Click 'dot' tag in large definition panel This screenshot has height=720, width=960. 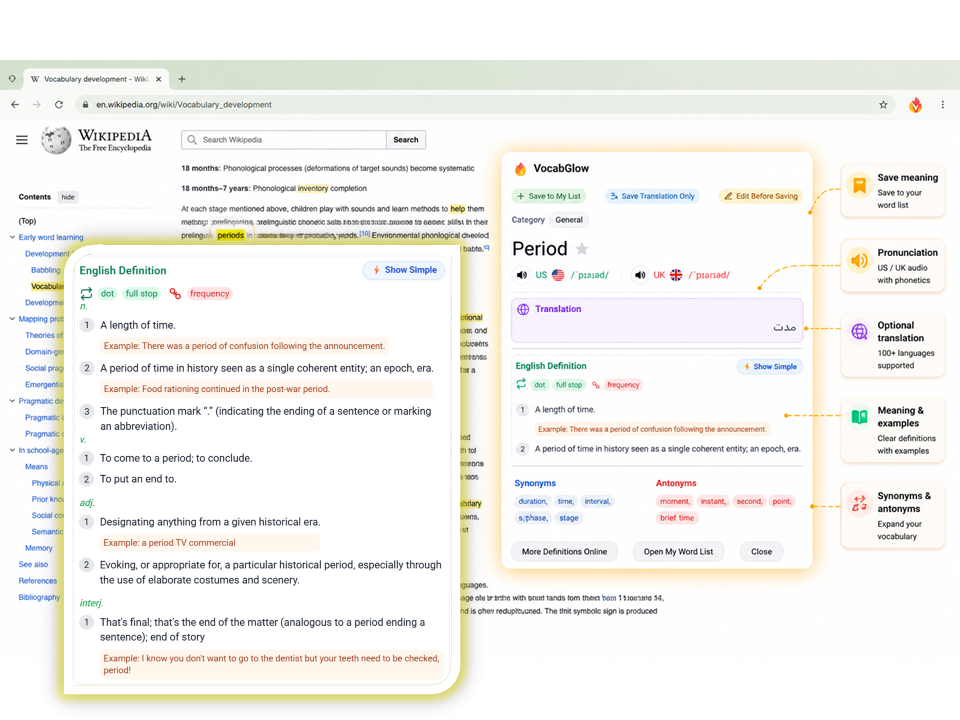(107, 294)
